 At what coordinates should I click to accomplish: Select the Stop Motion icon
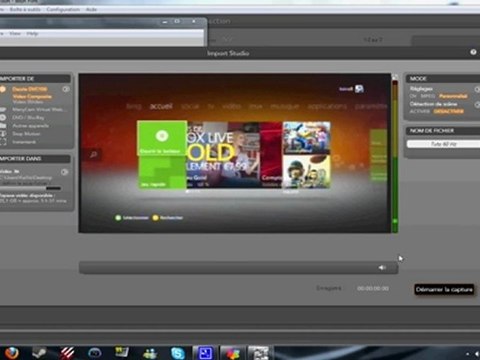(3, 134)
